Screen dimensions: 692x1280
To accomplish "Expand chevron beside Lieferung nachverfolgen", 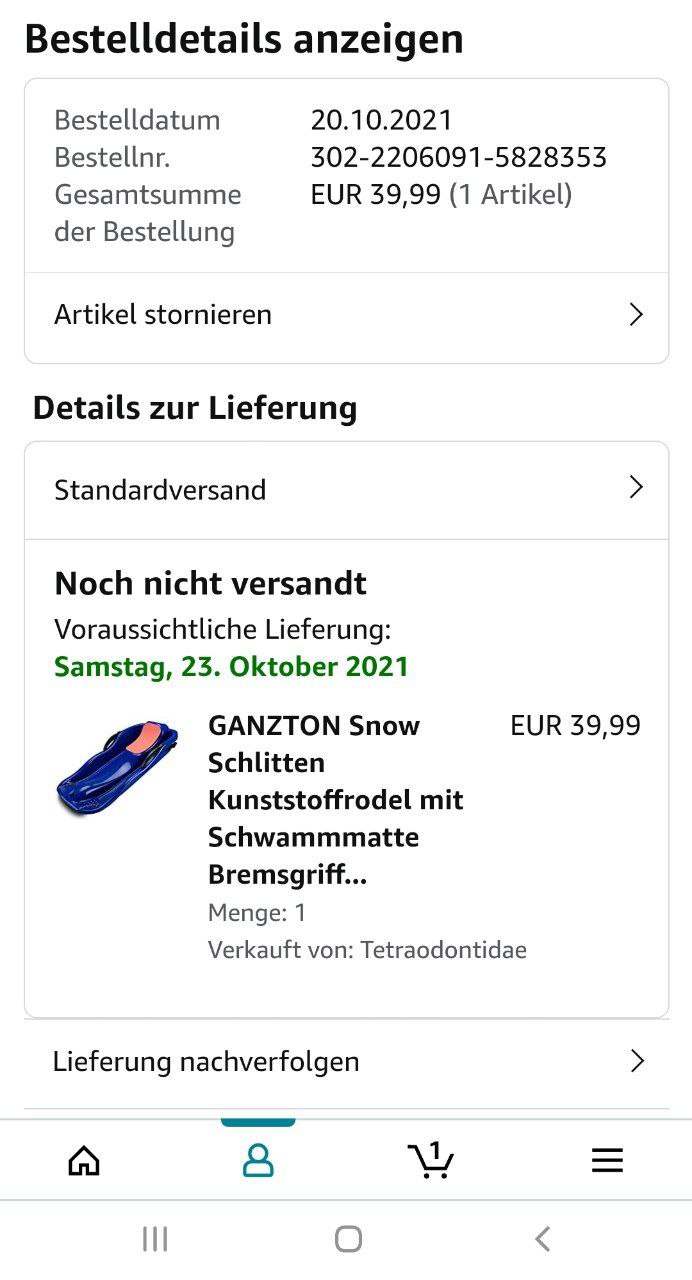I will [636, 1061].
